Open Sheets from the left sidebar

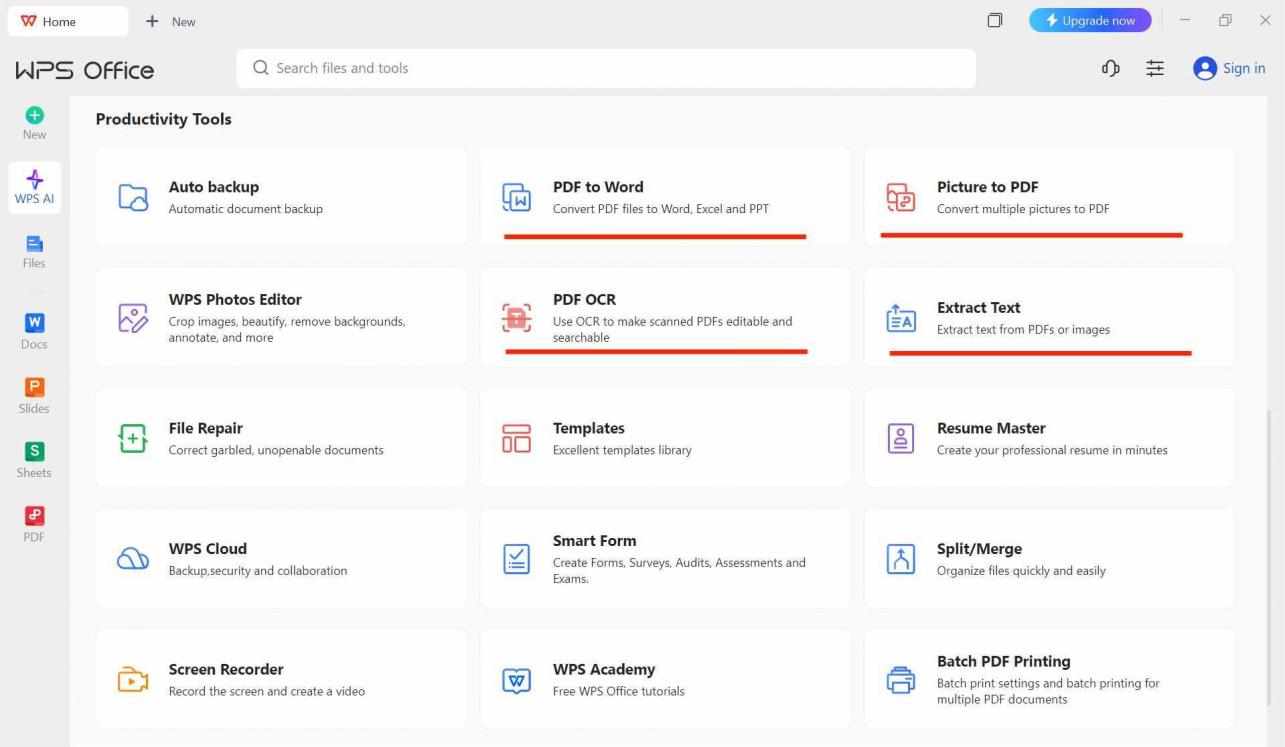pos(34,460)
